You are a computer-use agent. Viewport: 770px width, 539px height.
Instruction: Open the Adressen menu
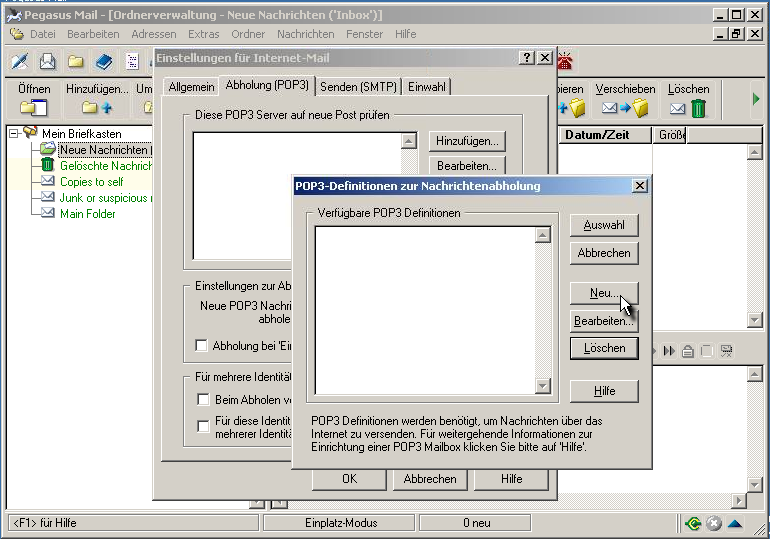(x=154, y=34)
